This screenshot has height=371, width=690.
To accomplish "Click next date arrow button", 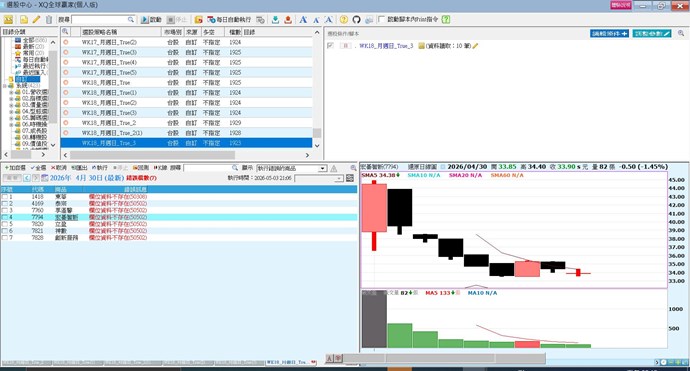I will [35, 178].
